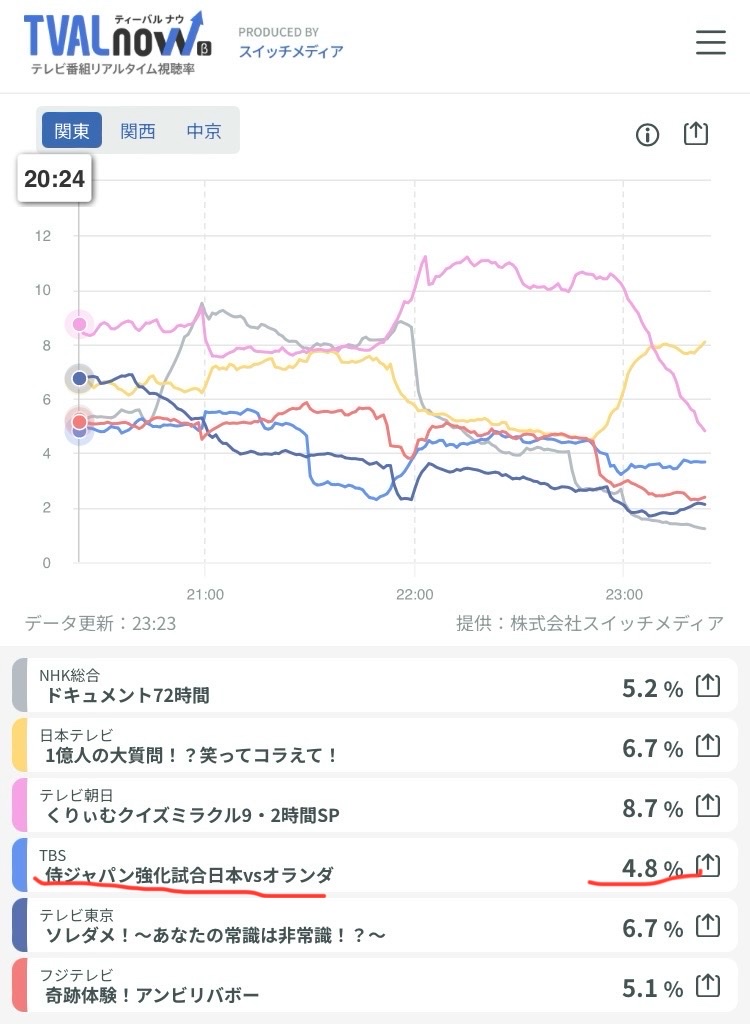
Task: Share the テレビ東京 program rating
Action: 708,926
